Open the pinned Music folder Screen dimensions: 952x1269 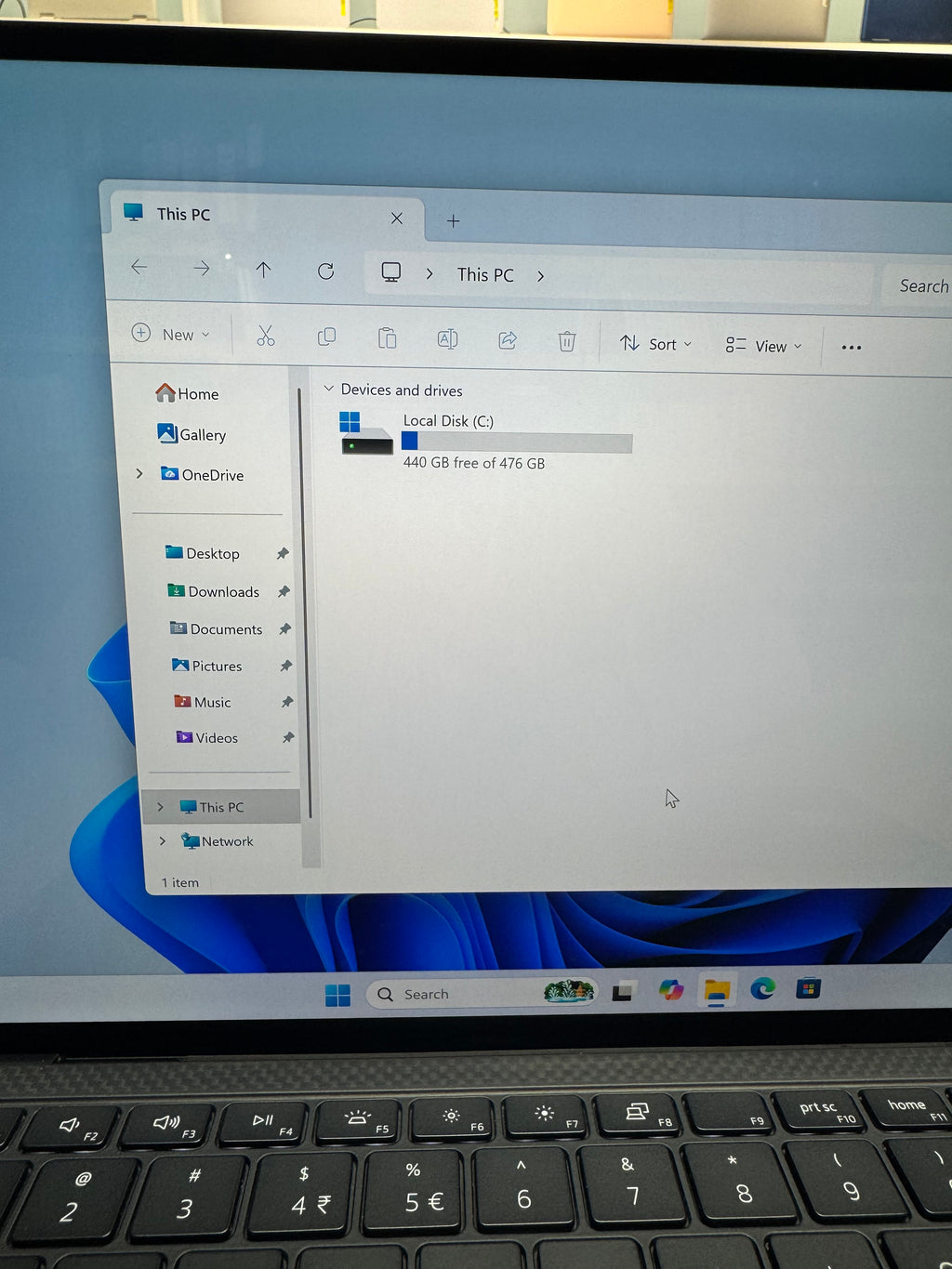(202, 702)
